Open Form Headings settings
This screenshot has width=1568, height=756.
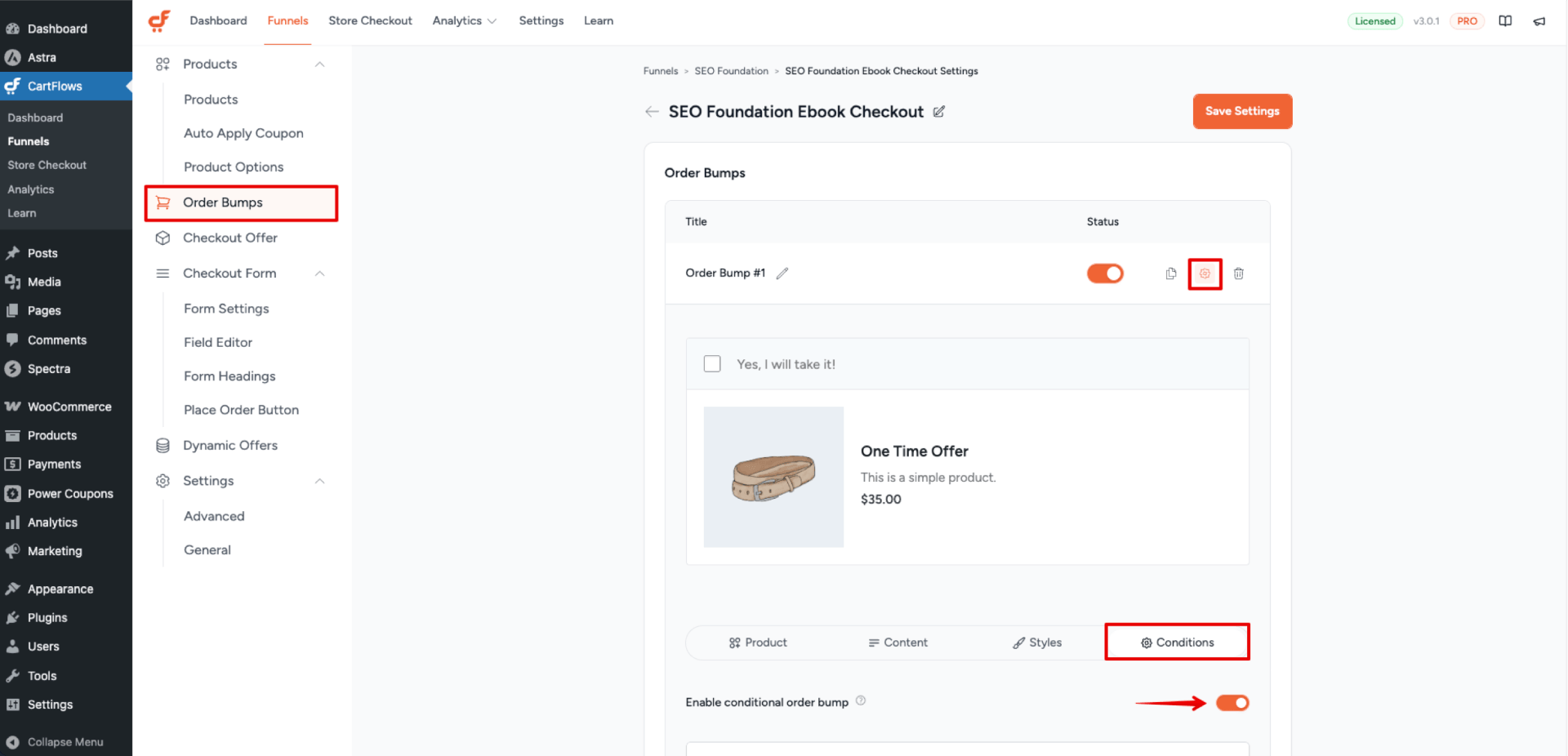(229, 376)
